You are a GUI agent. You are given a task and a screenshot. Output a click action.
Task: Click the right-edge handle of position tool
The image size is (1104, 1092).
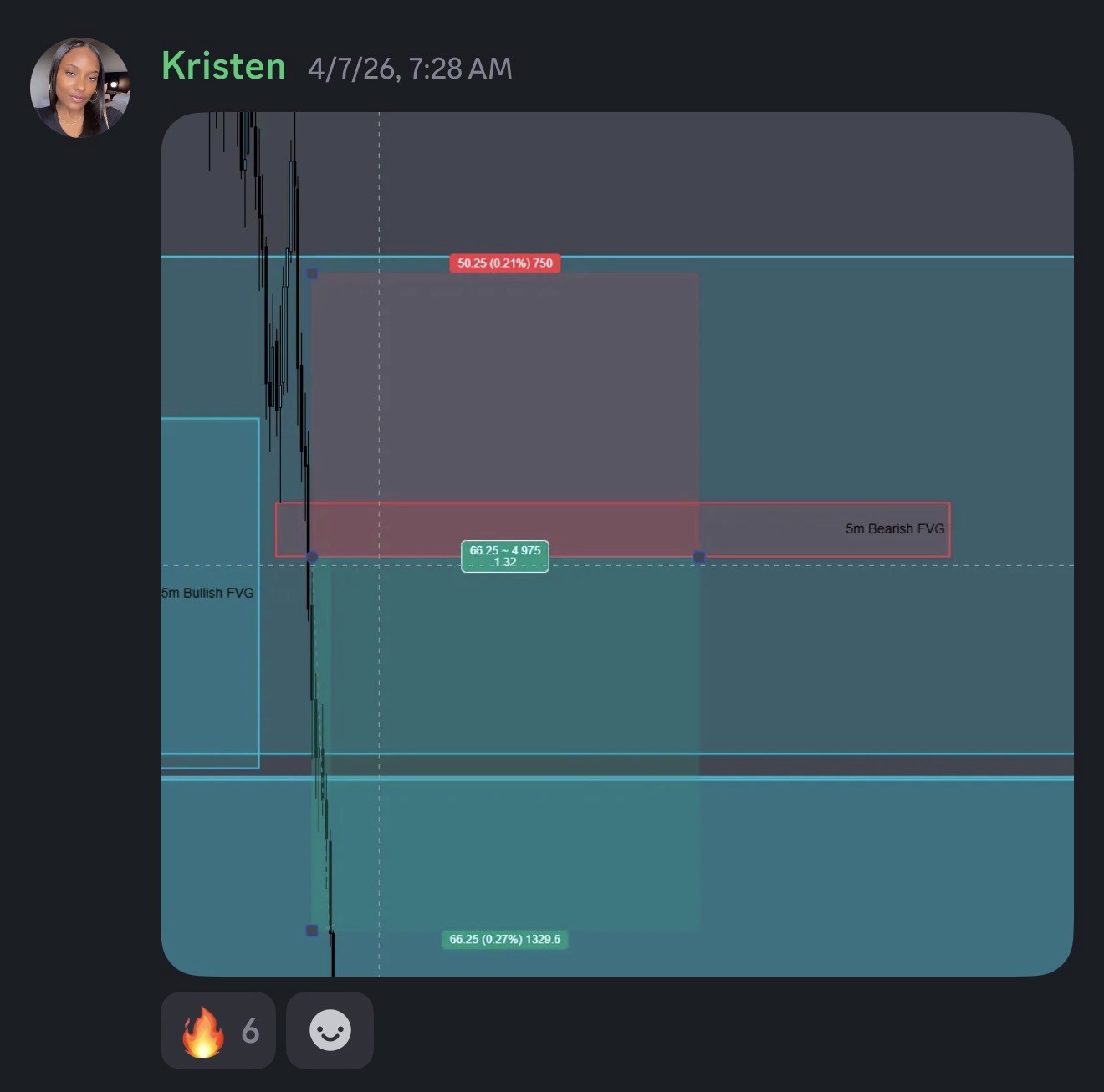click(x=699, y=557)
